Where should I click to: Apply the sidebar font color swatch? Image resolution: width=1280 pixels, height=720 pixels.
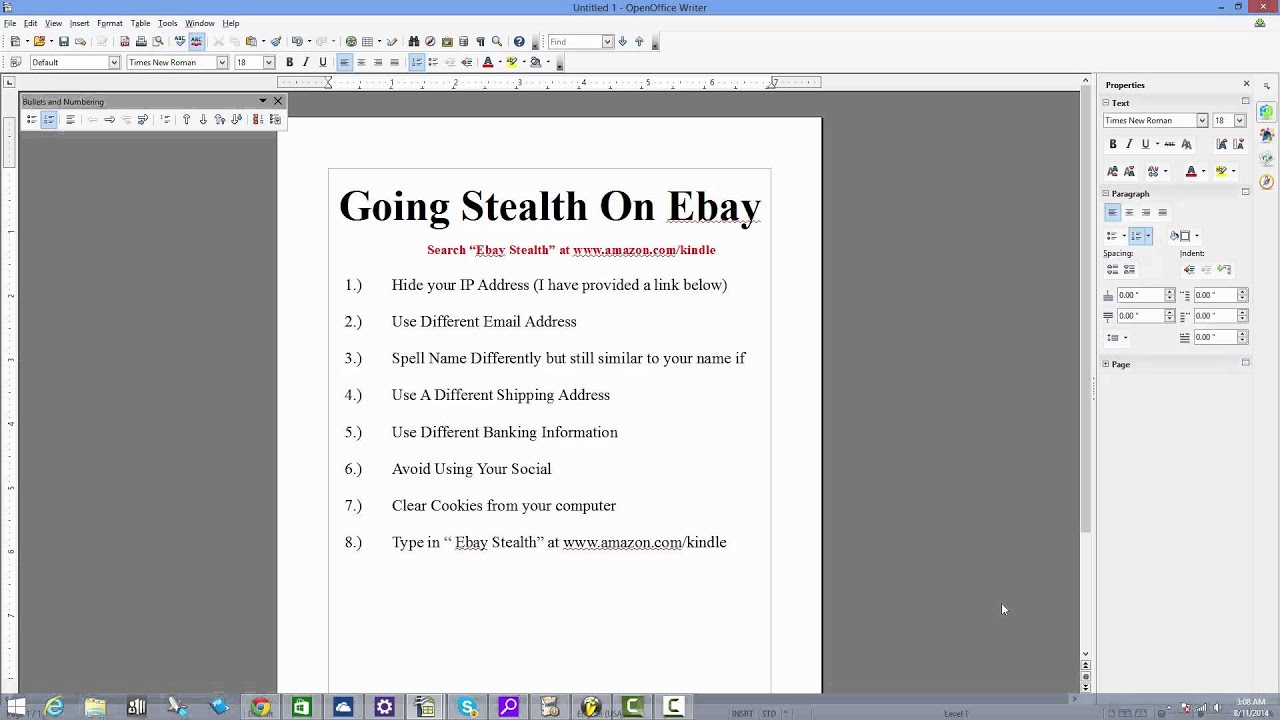[x=1191, y=172]
